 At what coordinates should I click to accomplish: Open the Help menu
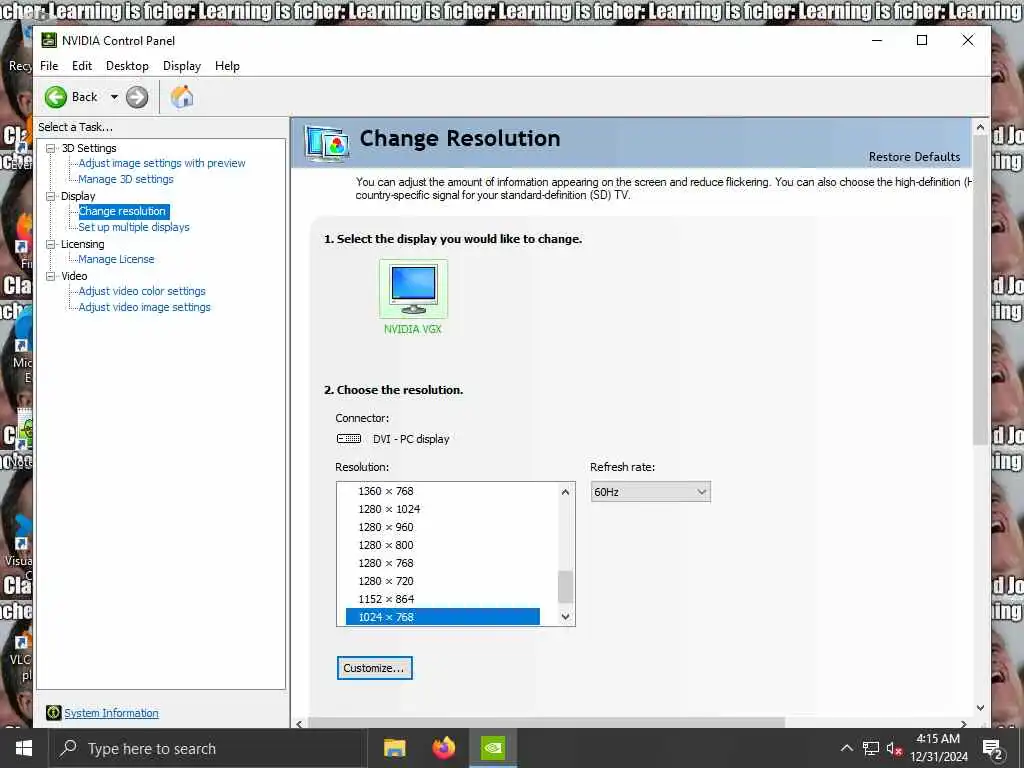(x=227, y=66)
